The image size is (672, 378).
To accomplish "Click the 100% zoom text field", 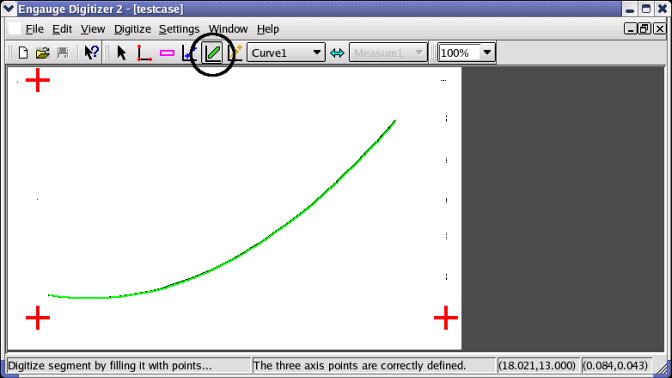I will pos(459,53).
